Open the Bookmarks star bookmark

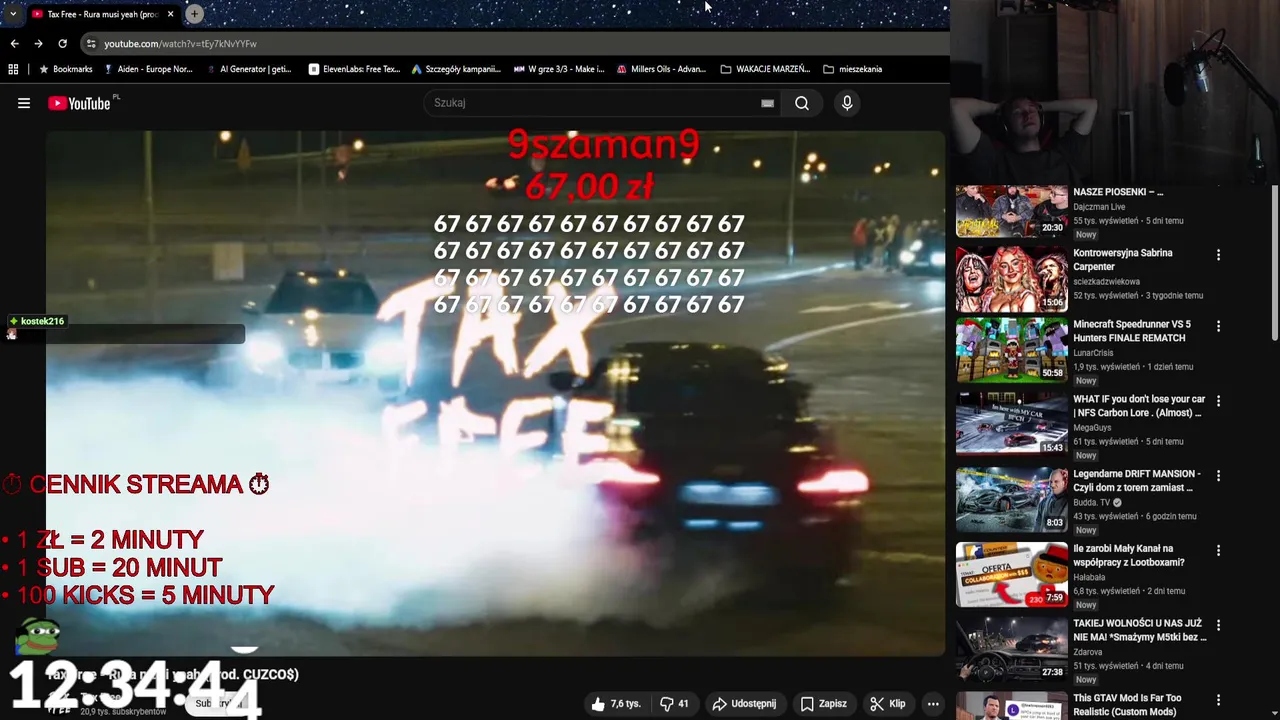point(65,69)
